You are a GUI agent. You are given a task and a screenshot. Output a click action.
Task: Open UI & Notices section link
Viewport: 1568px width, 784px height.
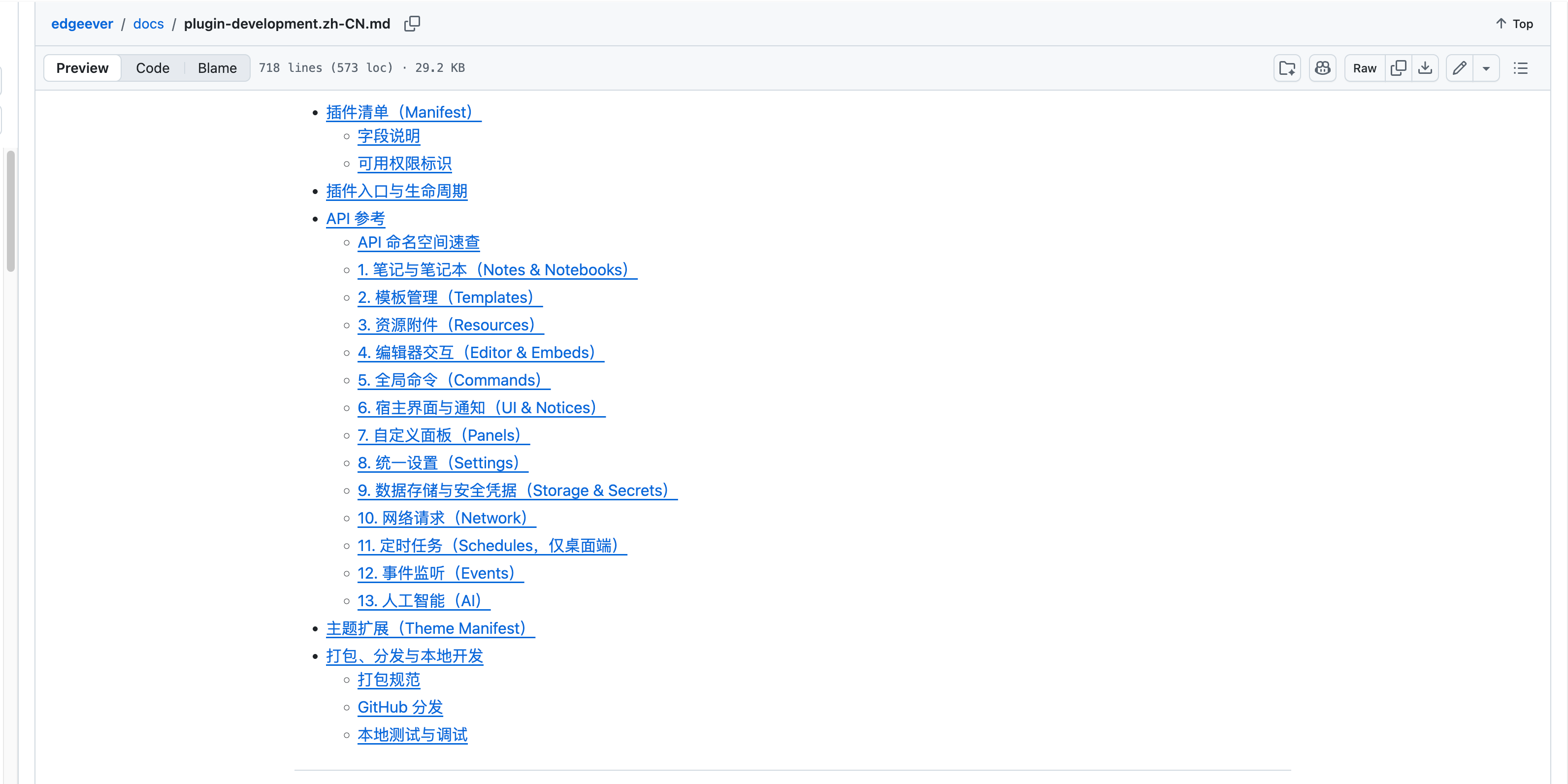(x=482, y=408)
